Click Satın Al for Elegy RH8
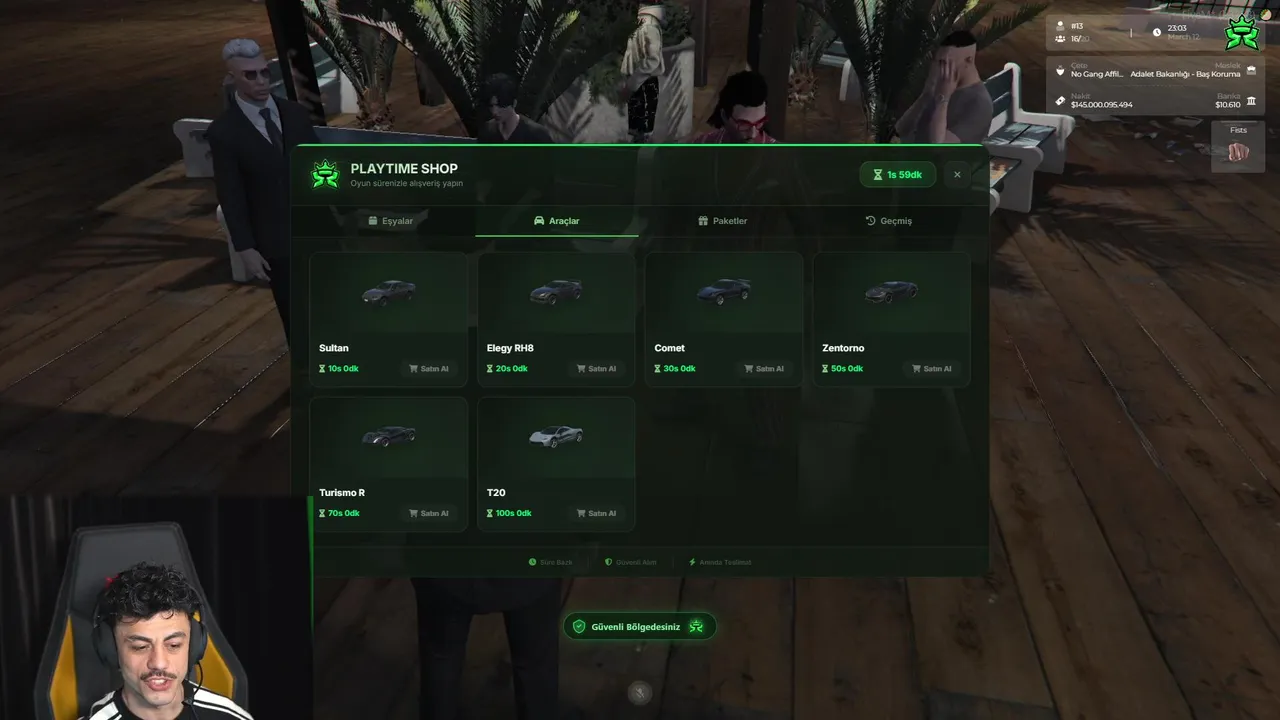The image size is (1280, 720). click(x=597, y=369)
